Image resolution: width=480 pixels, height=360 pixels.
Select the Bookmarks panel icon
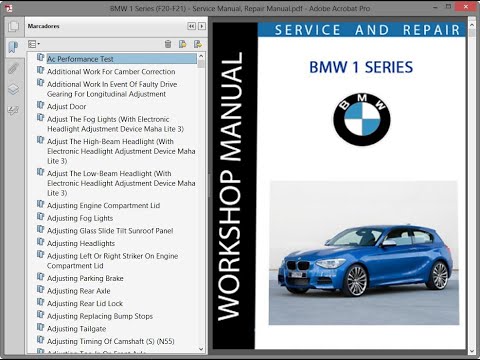click(13, 47)
